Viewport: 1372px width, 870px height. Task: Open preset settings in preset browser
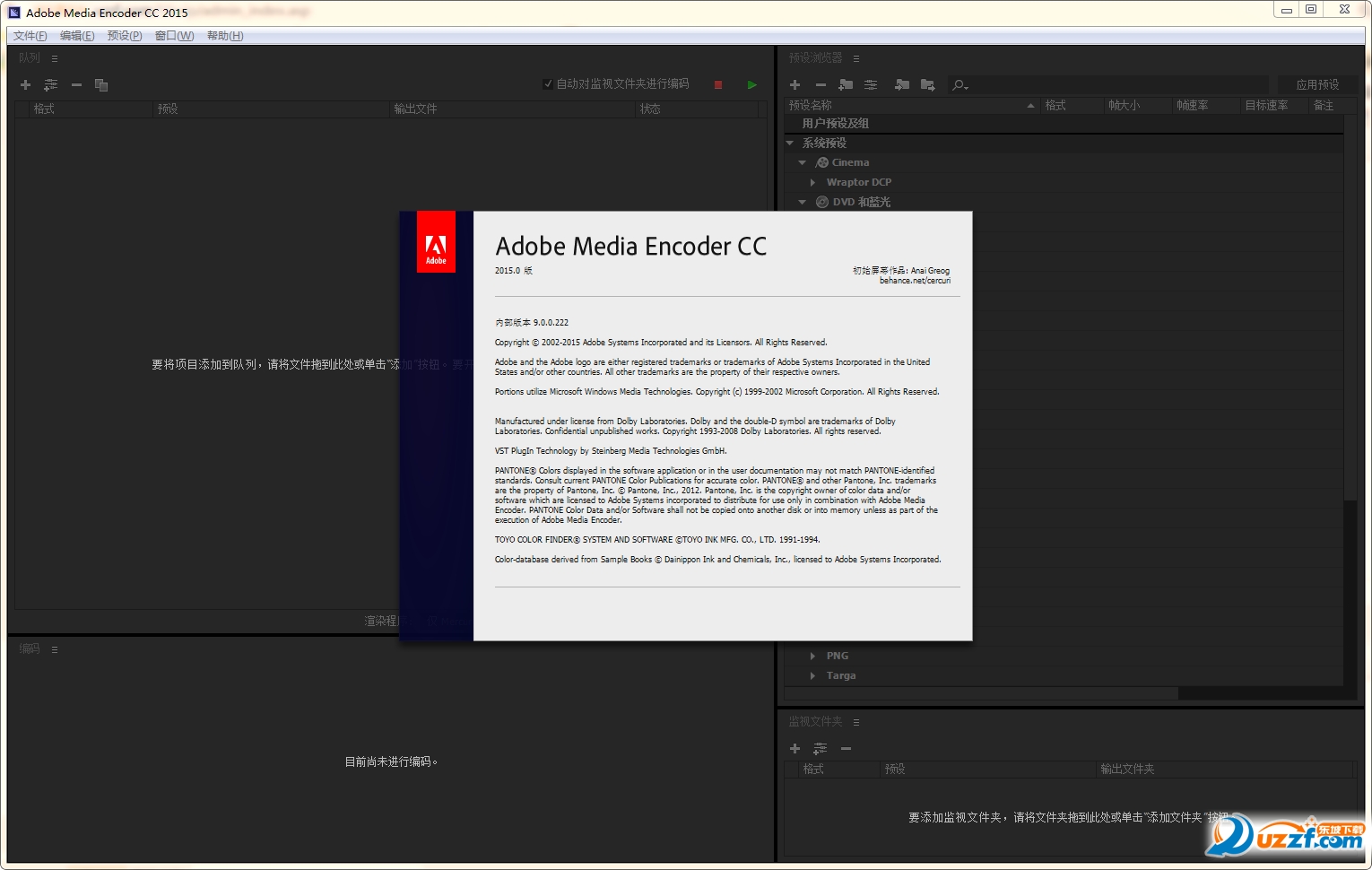coord(871,85)
